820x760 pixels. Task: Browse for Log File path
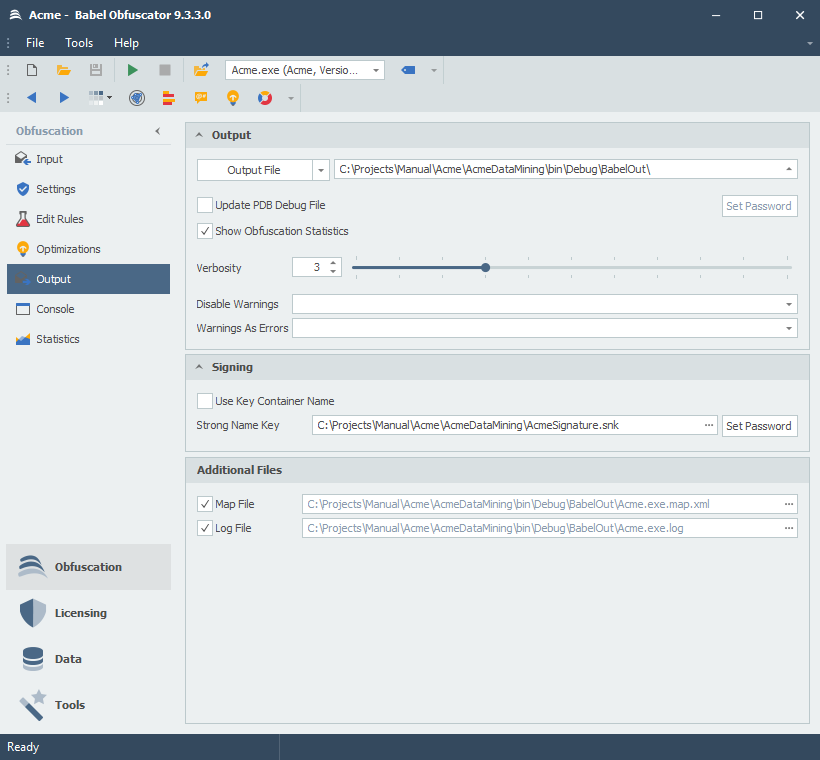[789, 528]
